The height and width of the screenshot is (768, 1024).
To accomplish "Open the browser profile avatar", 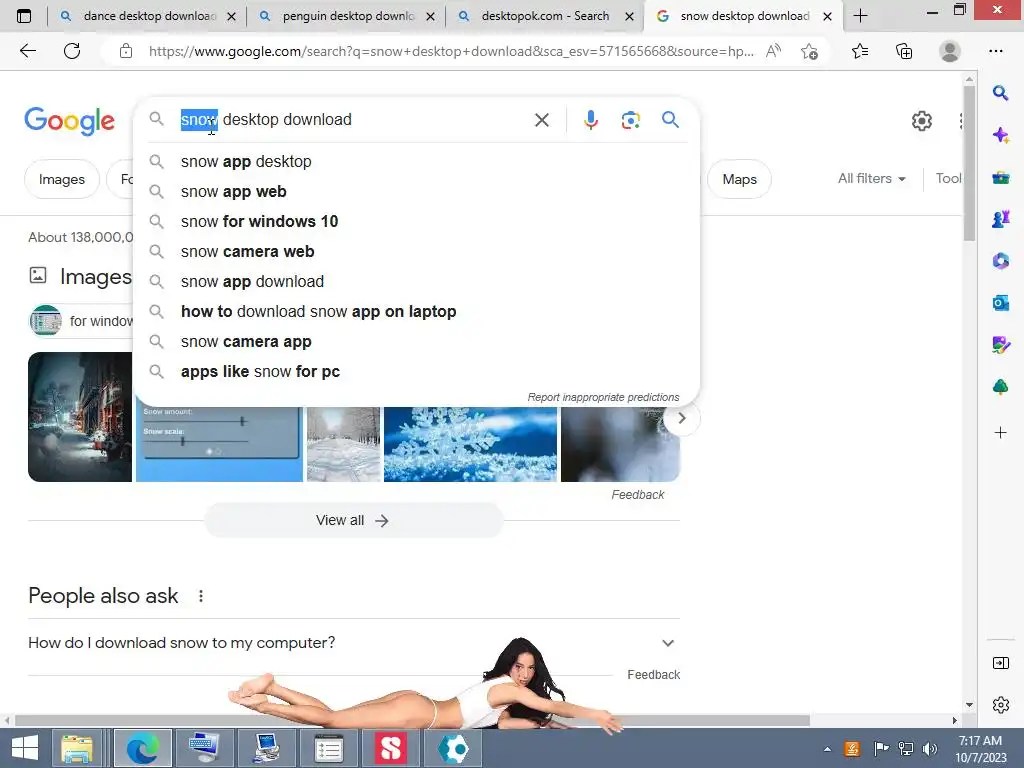I will (950, 51).
